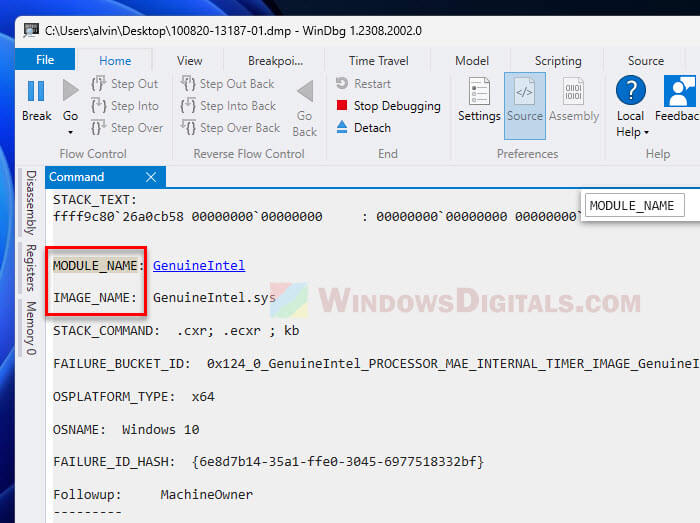This screenshot has height=523, width=700.
Task: Click Step Into Back button
Action: [x=228, y=106]
